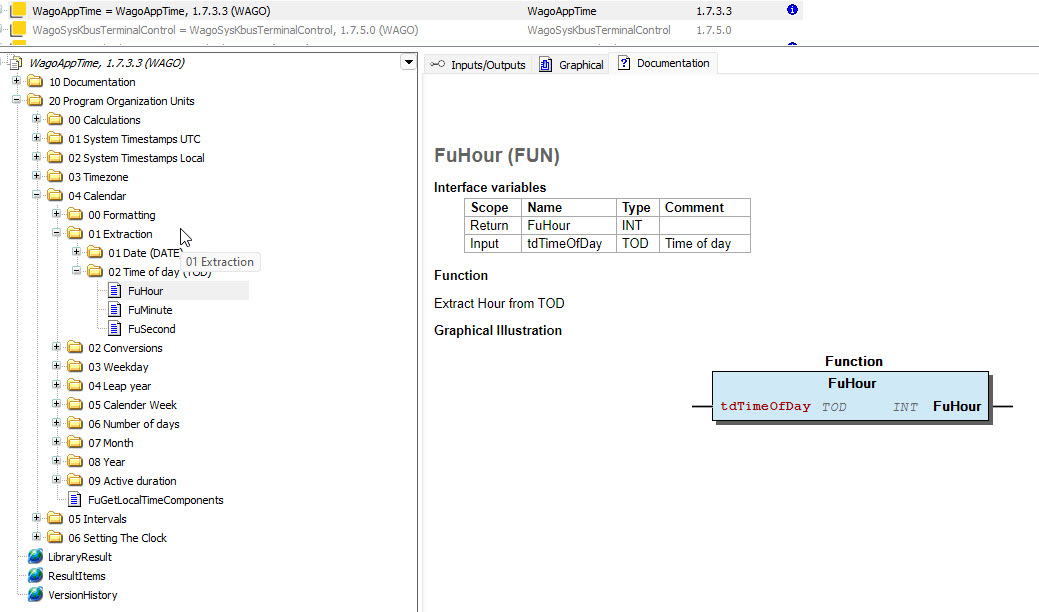Click the FuMinute document icon
Screen dimensions: 1039x612
click(114, 310)
